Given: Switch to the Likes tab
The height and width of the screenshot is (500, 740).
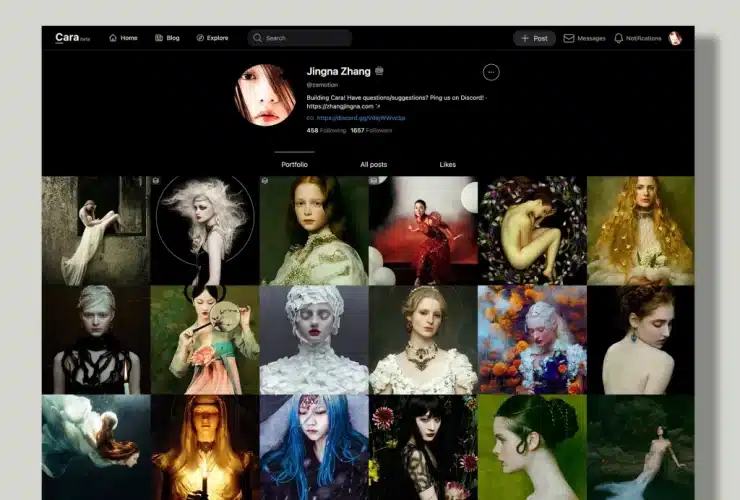Looking at the screenshot, I should point(447,164).
